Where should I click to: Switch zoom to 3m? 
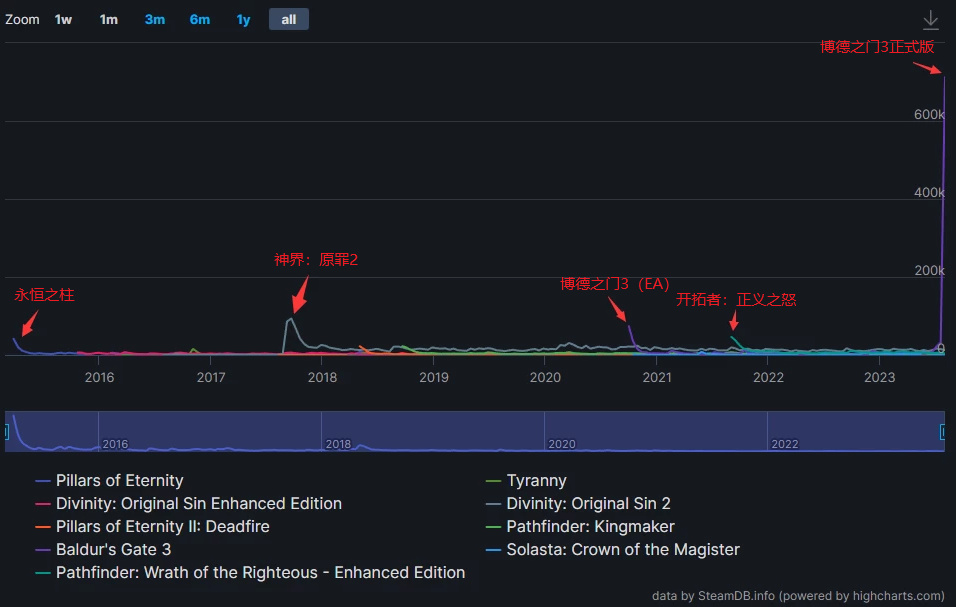[x=154, y=20]
